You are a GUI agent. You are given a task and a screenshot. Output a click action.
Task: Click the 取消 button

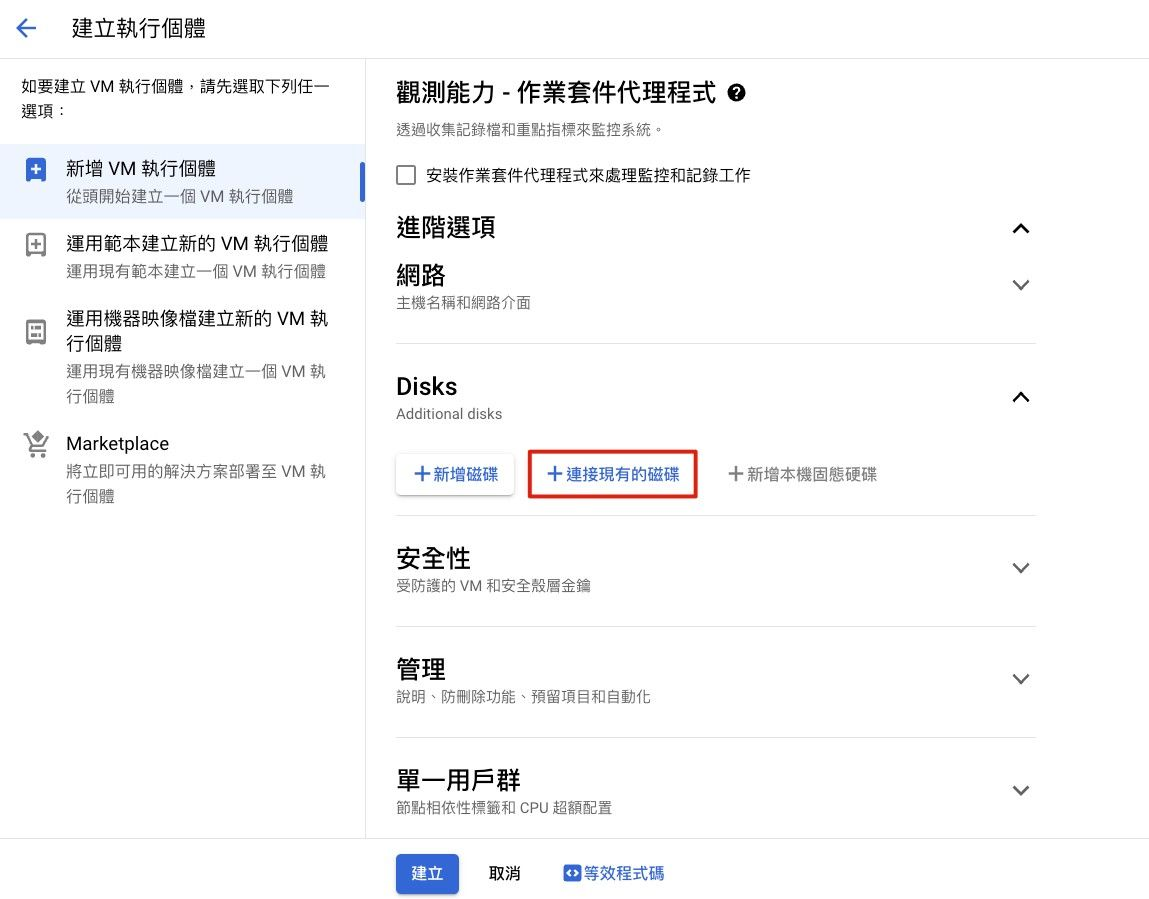(504, 873)
